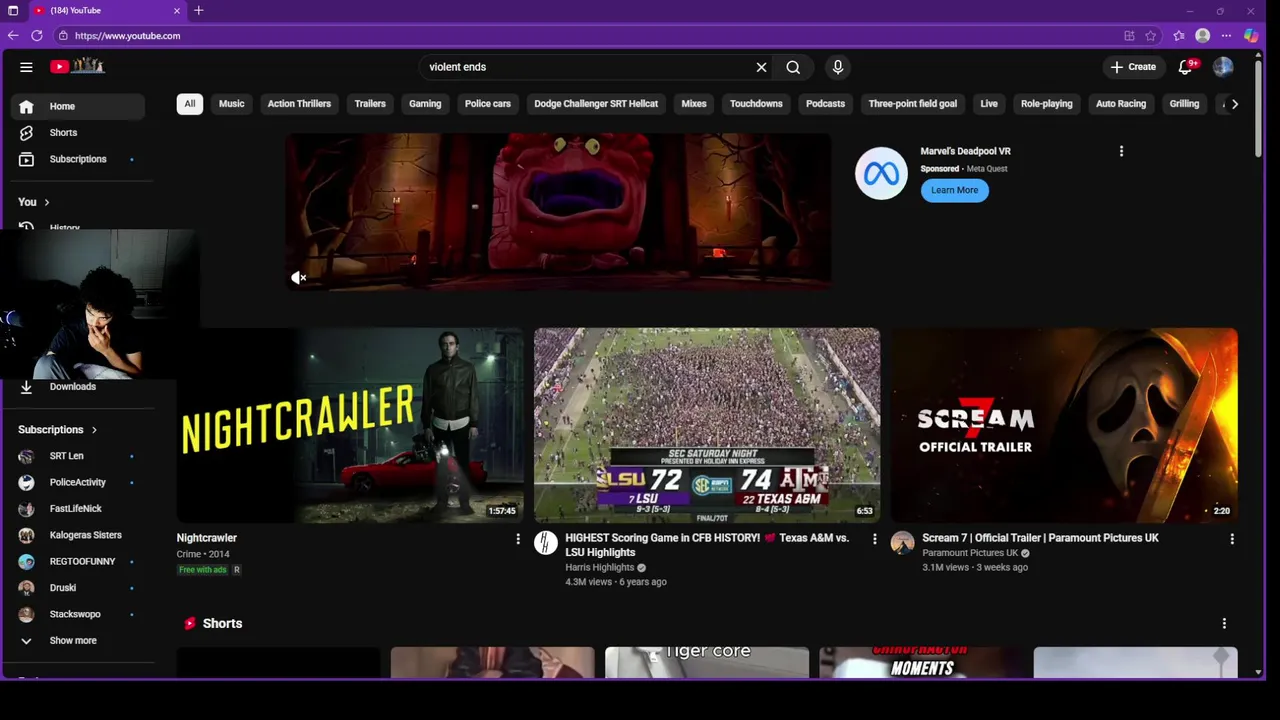Image resolution: width=1280 pixels, height=720 pixels.
Task: Click the Create button
Action: coord(1133,67)
